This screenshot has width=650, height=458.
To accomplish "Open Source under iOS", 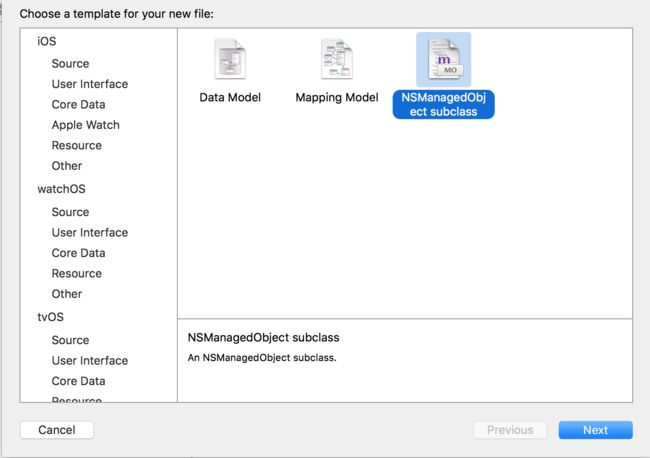I will coord(70,63).
